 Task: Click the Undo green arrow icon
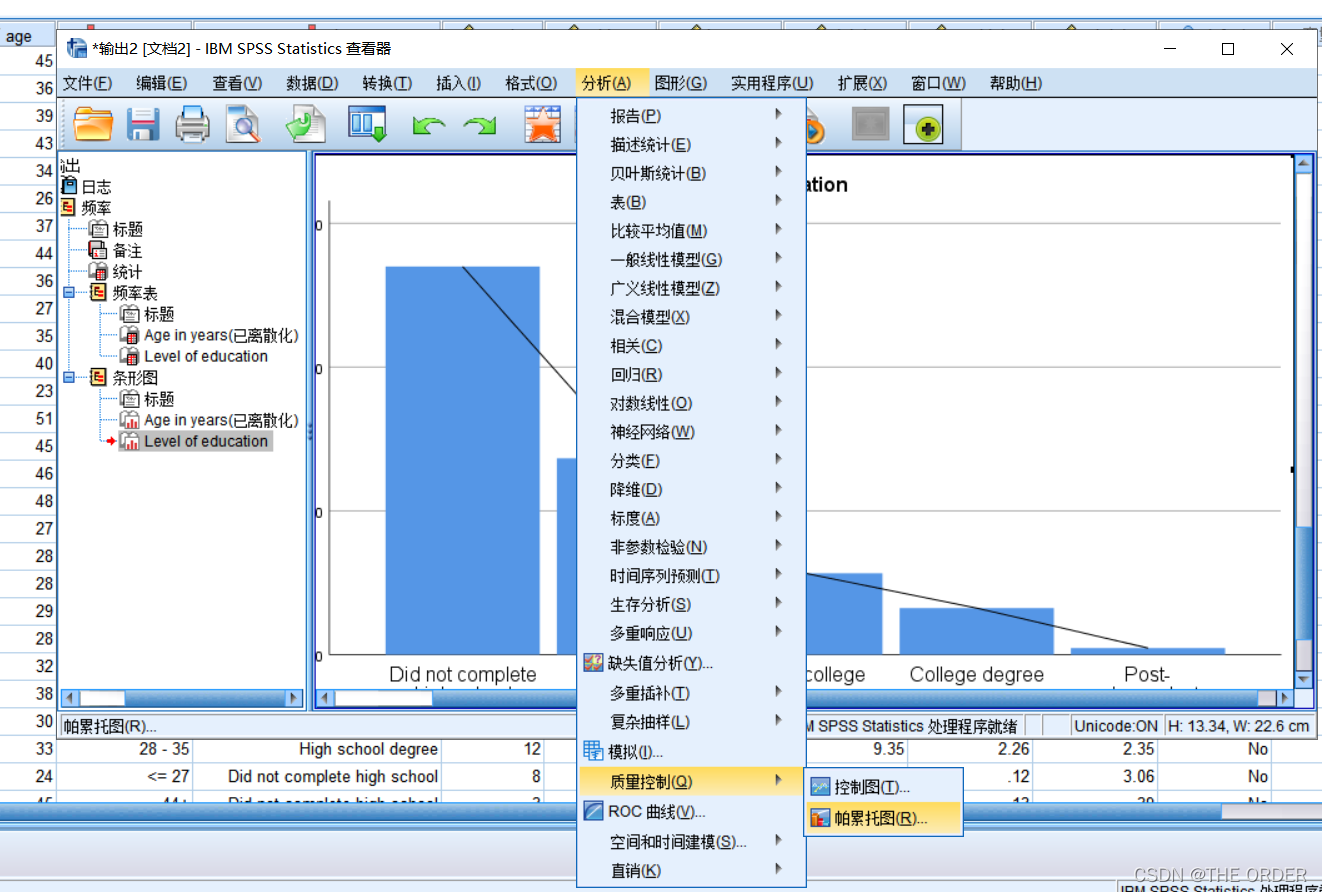(x=429, y=126)
